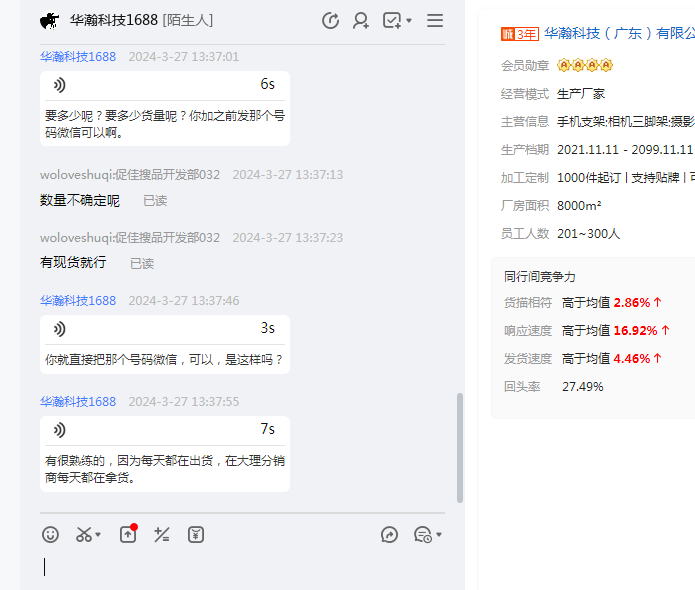
Task: Expand the message-check dropdown in header
Action: click(x=409, y=22)
